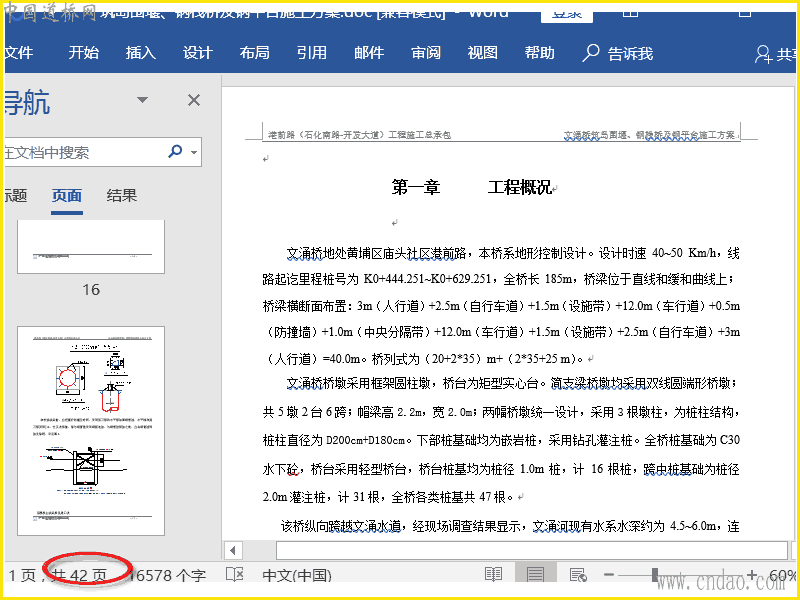Click the Share person icon
The width and height of the screenshot is (800, 600).
coord(764,54)
